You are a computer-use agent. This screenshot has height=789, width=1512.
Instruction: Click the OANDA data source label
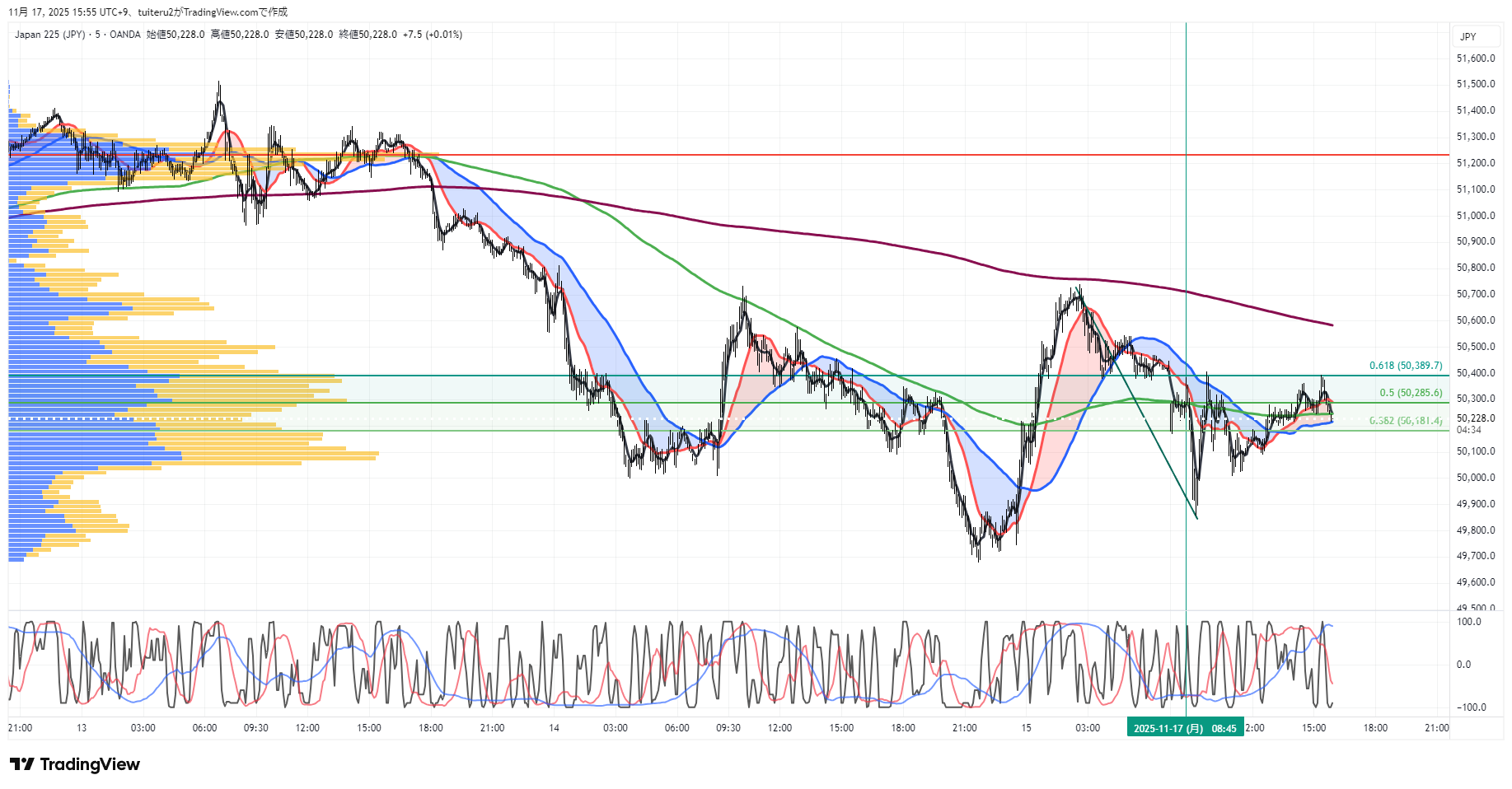tap(125, 35)
